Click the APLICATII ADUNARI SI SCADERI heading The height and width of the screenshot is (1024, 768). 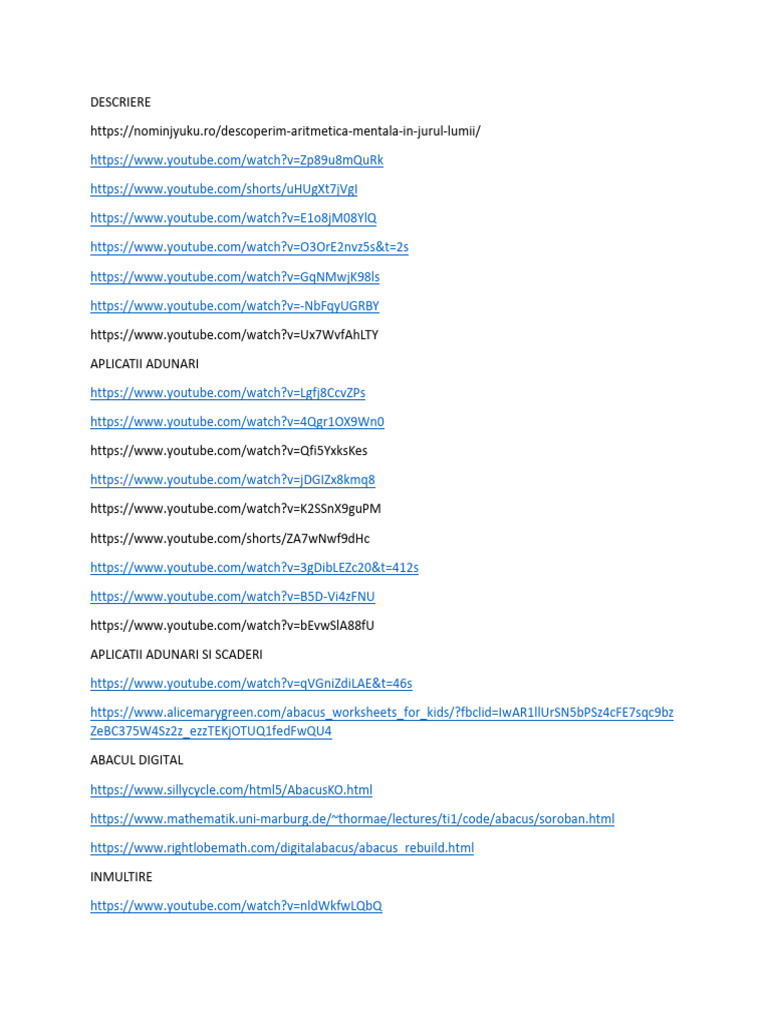[176, 654]
